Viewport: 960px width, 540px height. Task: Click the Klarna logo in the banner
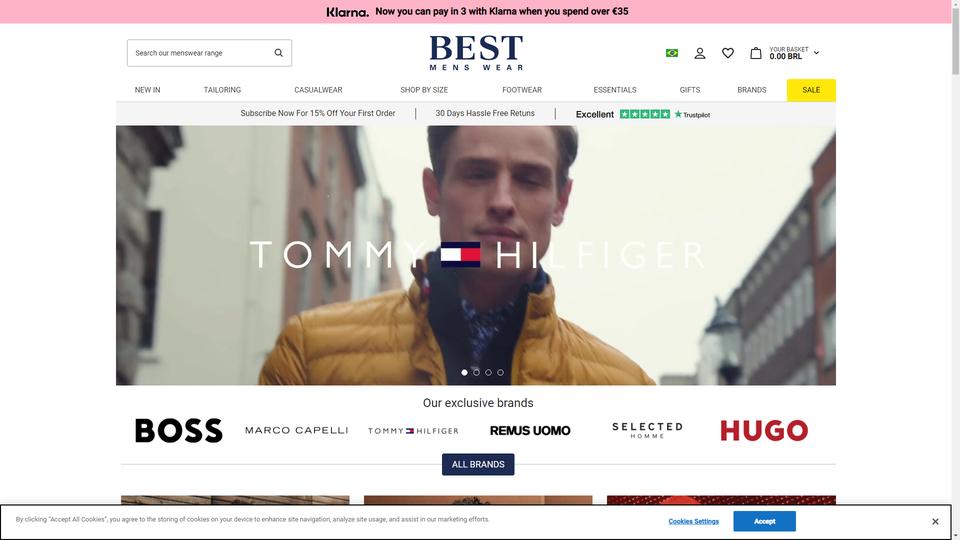[x=347, y=12]
